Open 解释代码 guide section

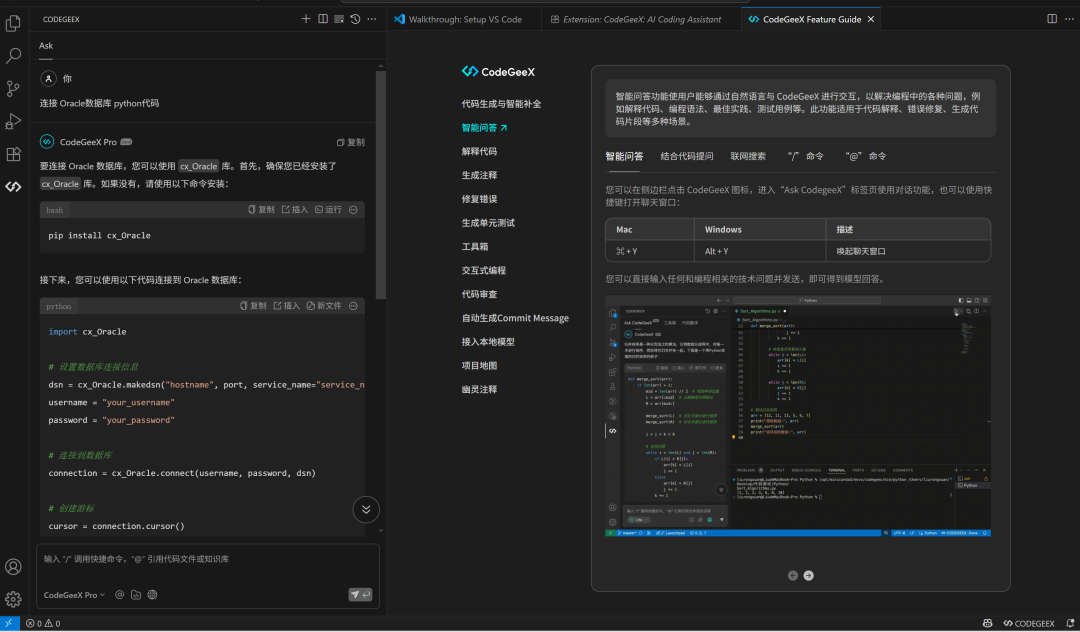click(x=479, y=151)
